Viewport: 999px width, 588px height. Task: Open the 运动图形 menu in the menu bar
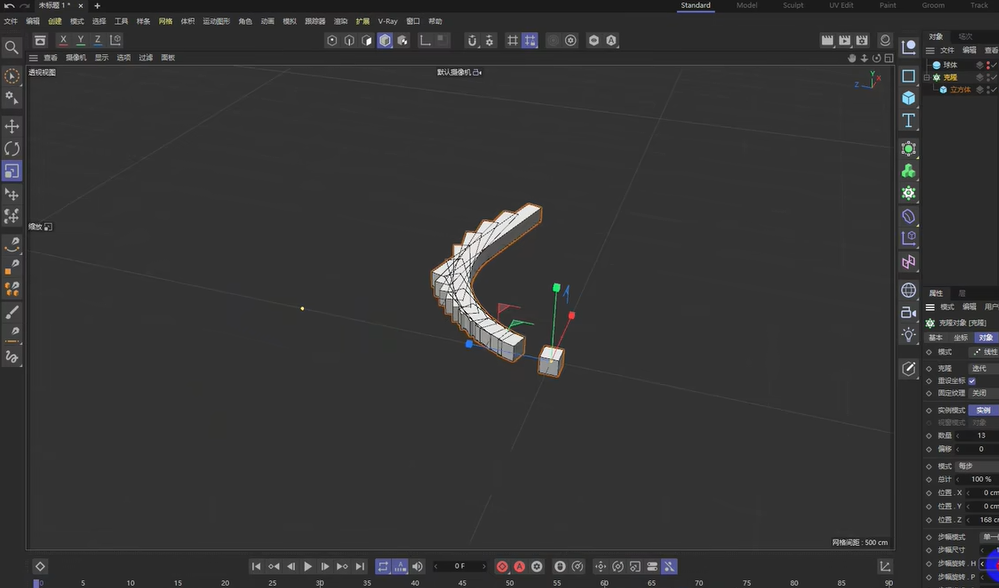[x=216, y=20]
